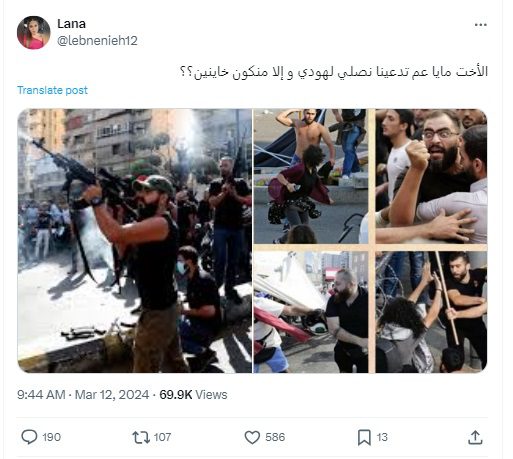Screen dimensions: 513x459
Task: Click the 69.9K Views count
Action: (193, 395)
